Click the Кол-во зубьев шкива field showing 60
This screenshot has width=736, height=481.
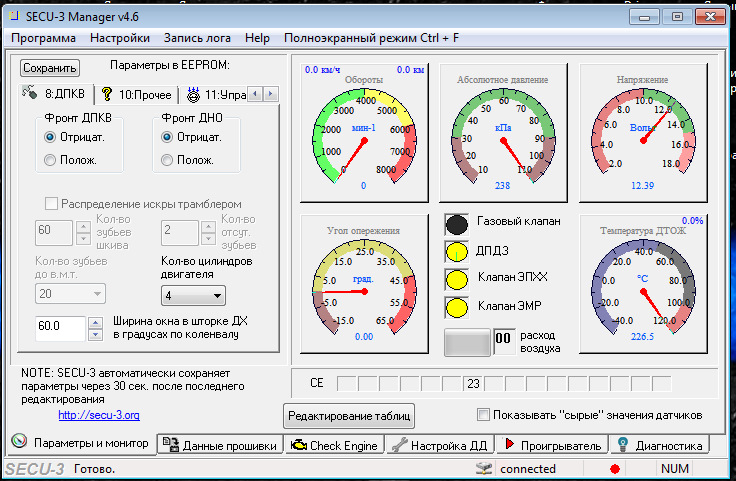point(54,232)
